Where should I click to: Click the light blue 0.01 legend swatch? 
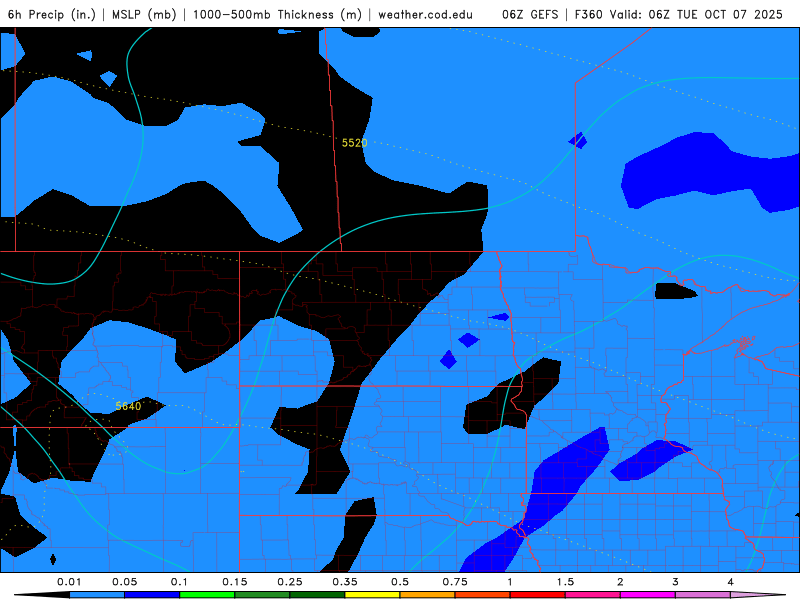97,595
